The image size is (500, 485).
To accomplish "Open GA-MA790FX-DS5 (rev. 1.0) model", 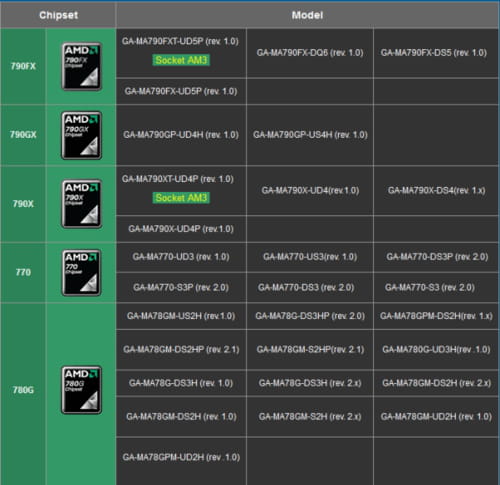I will point(434,53).
